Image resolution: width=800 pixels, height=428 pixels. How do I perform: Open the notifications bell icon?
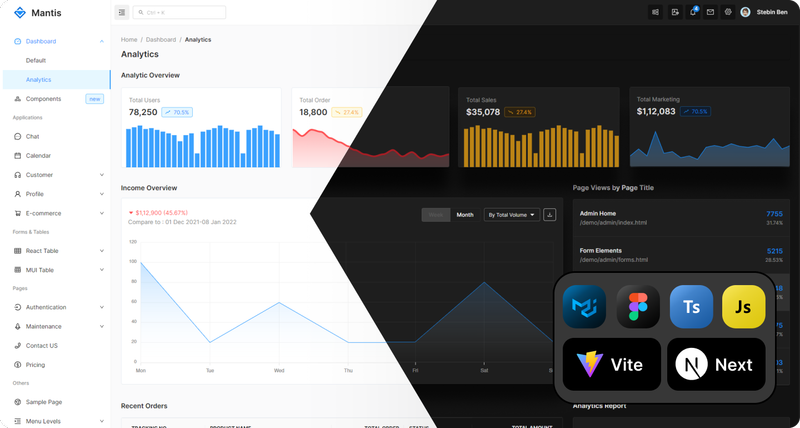coord(693,12)
